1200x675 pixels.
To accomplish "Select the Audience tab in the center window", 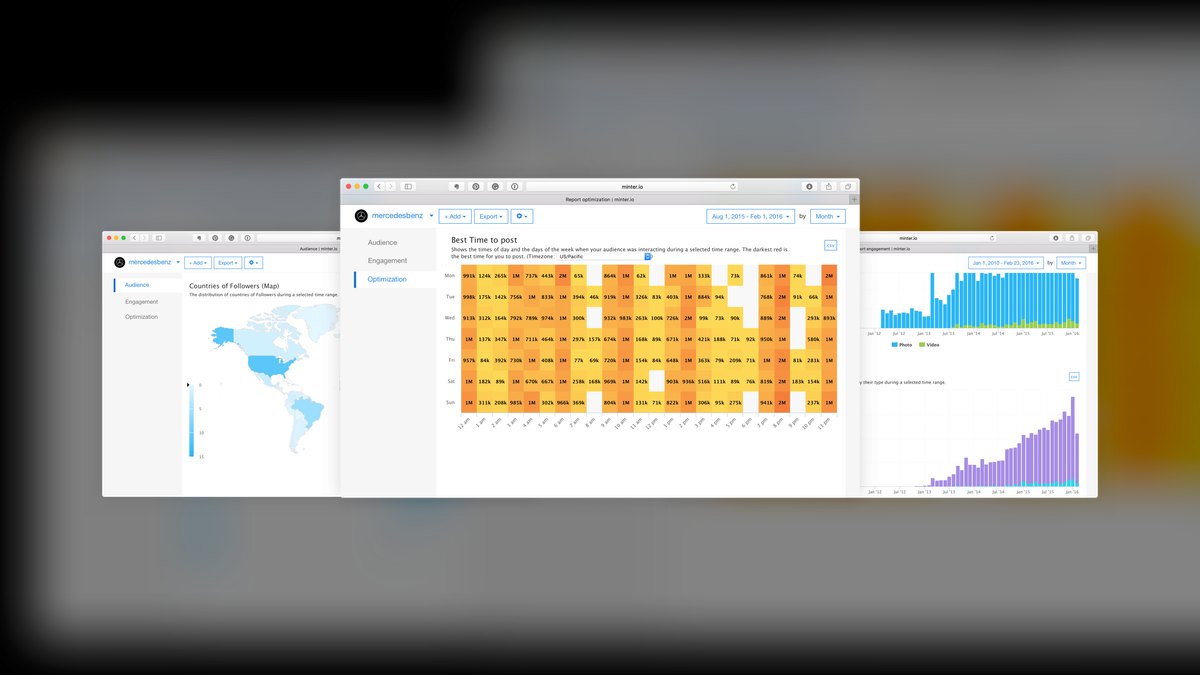I will [x=382, y=243].
